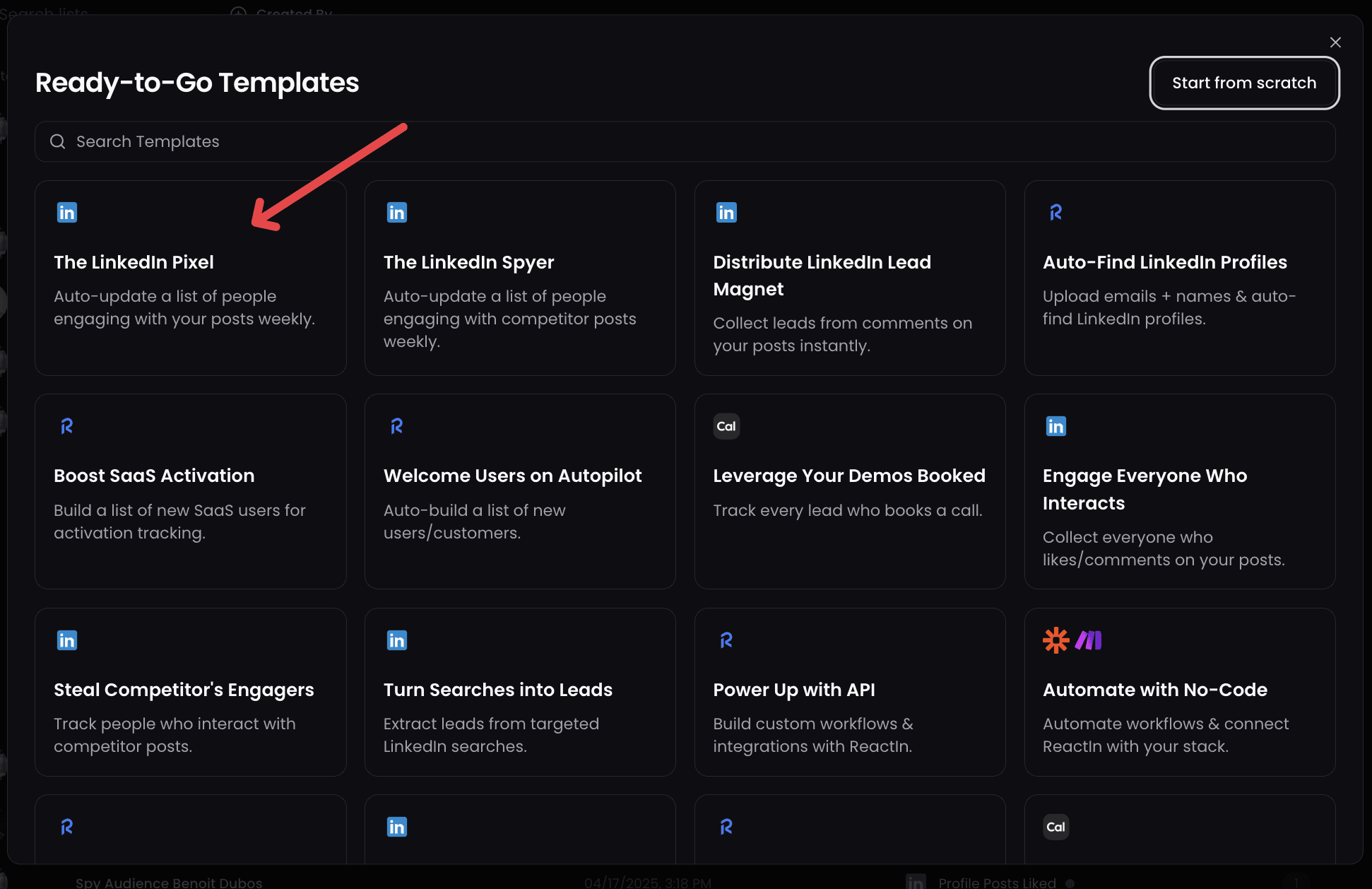Click the LinkedIn icon on the Steal Competitor's Engagers card
The width and height of the screenshot is (1372, 889).
click(x=67, y=640)
